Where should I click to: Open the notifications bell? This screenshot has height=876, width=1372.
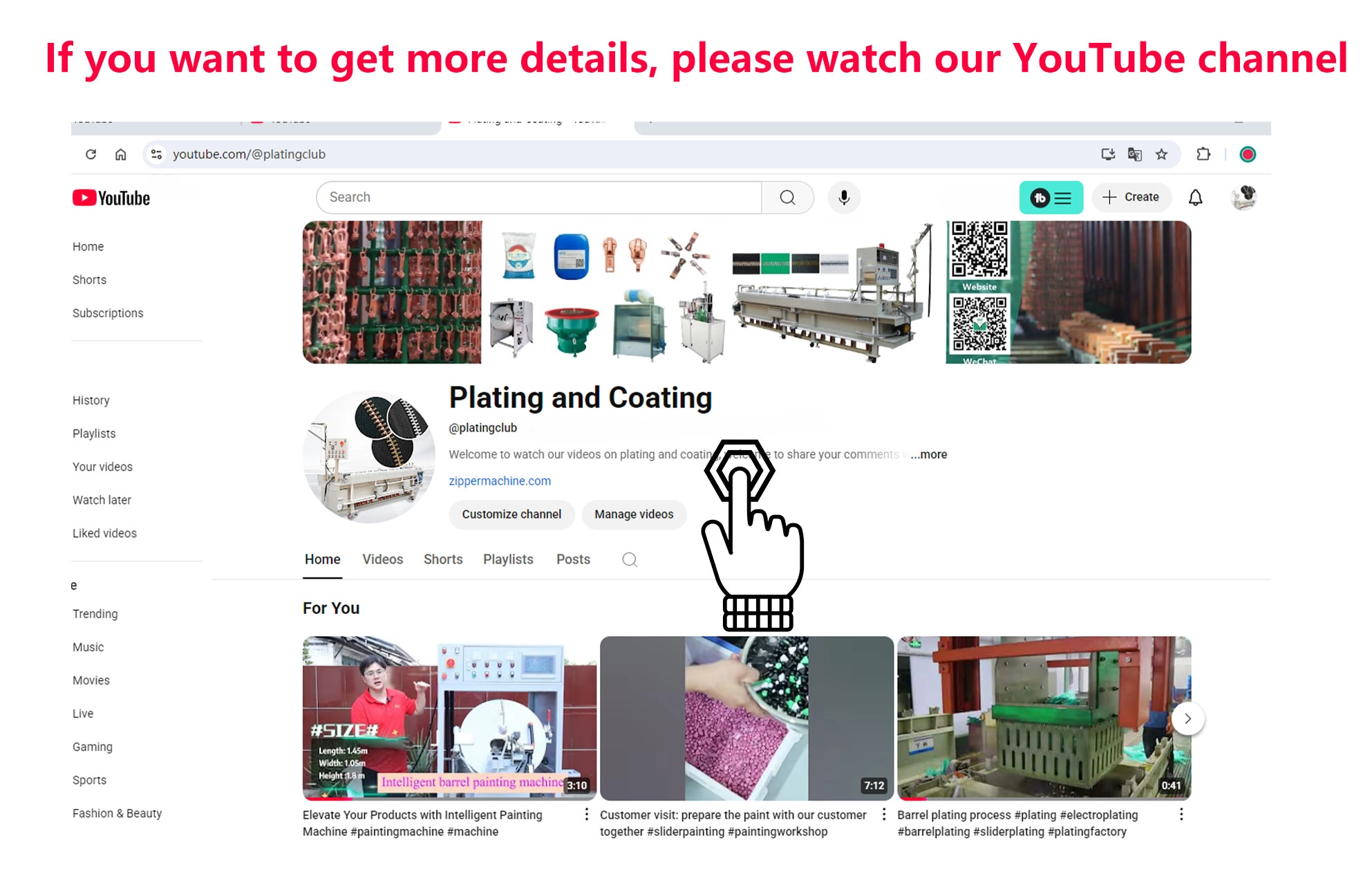point(1195,198)
